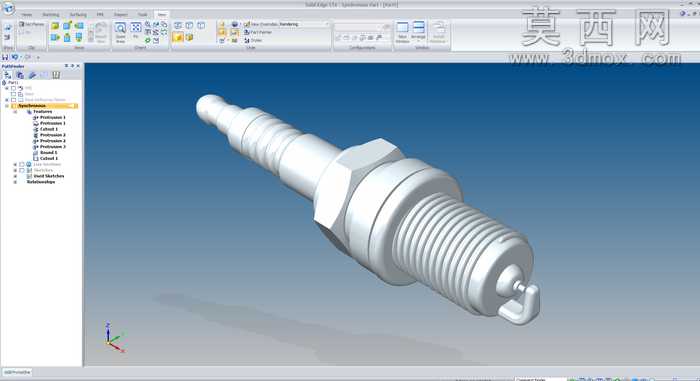Image resolution: width=700 pixels, height=381 pixels.
Task: Expand the Sketches node
Action: (16, 170)
